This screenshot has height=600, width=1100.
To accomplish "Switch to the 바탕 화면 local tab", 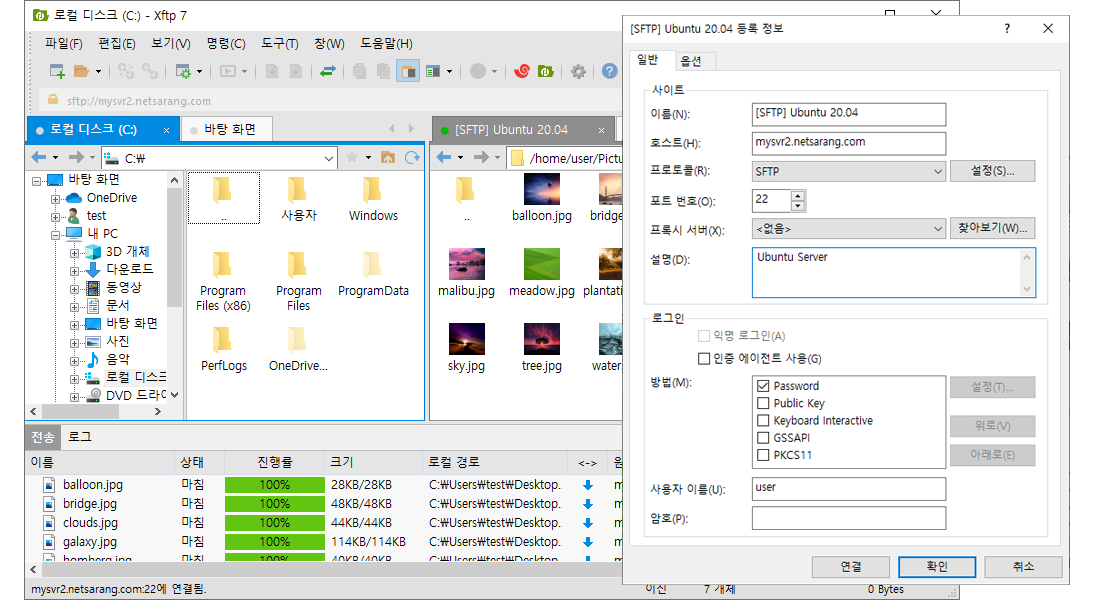I will point(229,129).
